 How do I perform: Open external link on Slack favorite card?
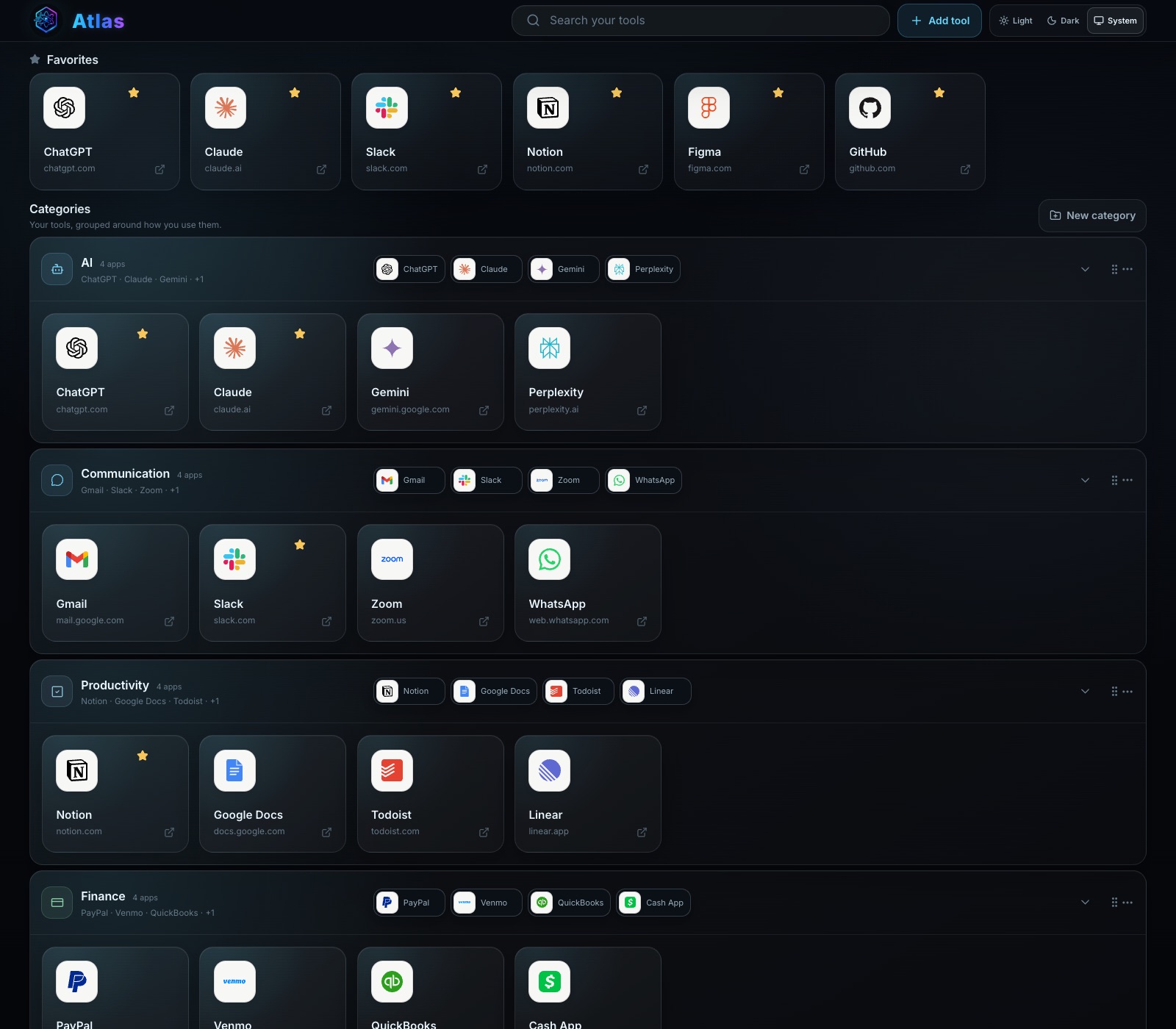pyautogui.click(x=482, y=169)
